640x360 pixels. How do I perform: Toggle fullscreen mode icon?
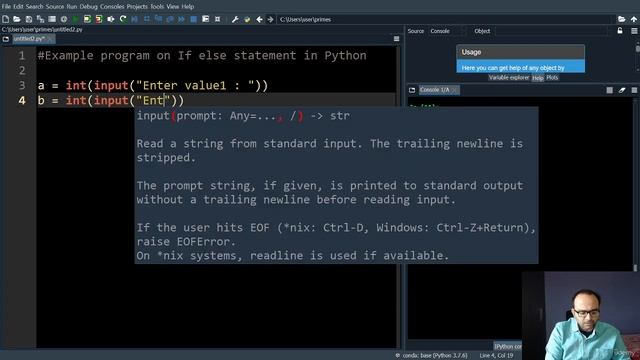pos(218,19)
